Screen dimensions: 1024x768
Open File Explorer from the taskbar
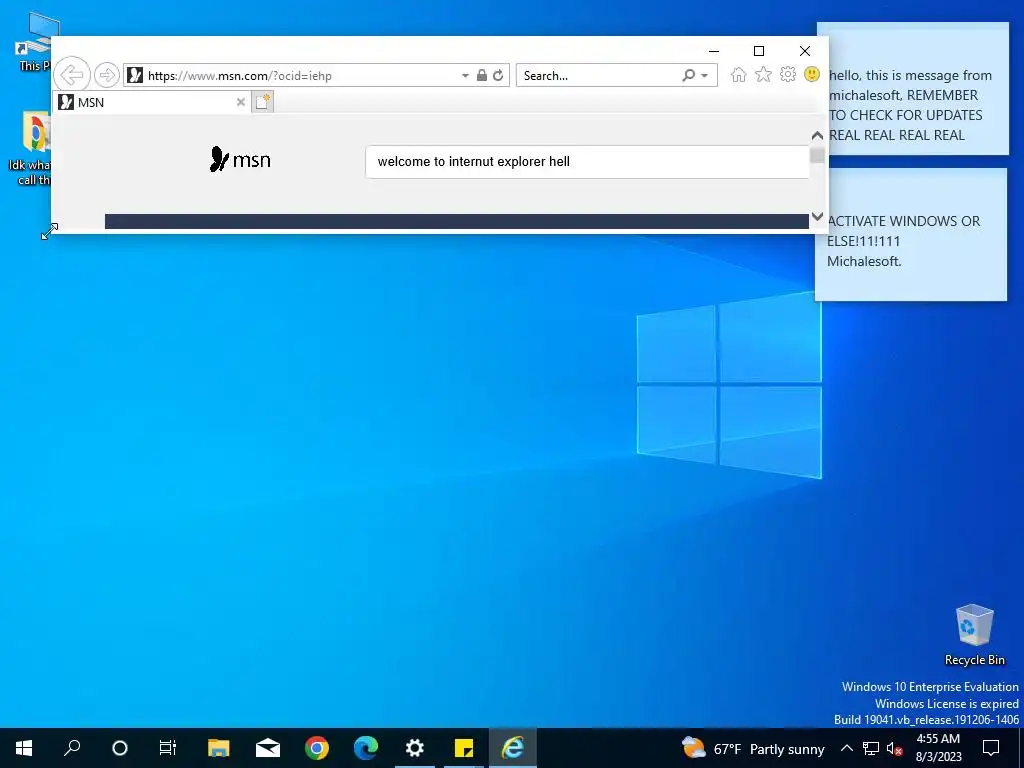coord(219,748)
